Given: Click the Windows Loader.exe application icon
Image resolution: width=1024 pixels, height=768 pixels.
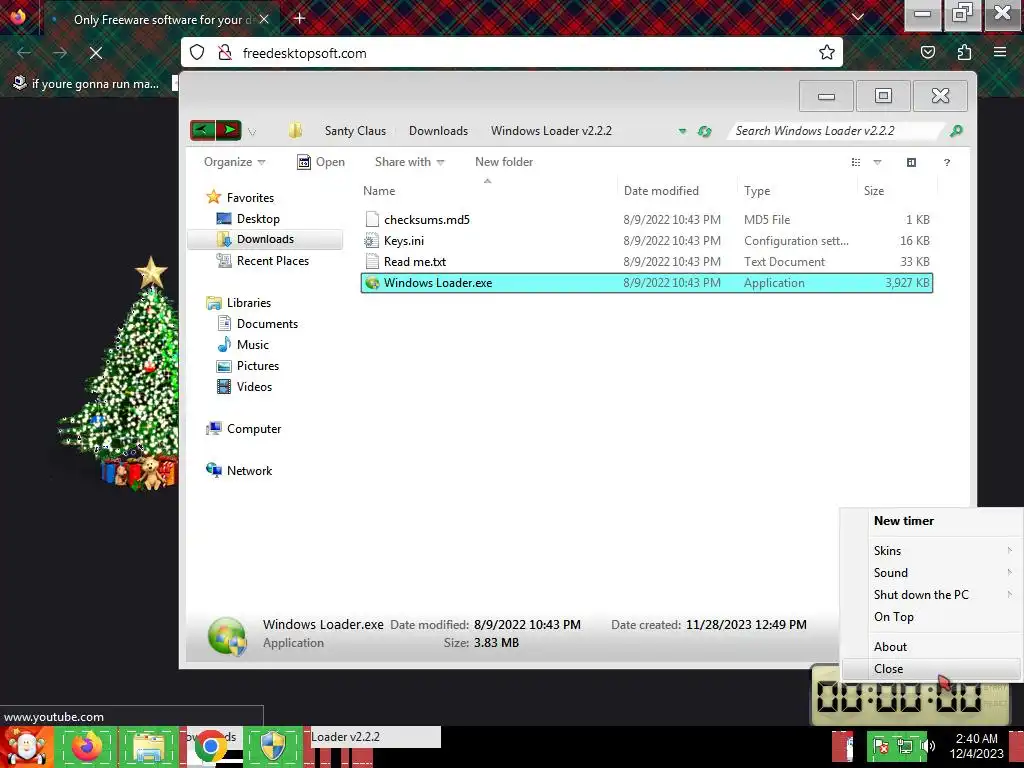Looking at the screenshot, I should pyautogui.click(x=372, y=283).
